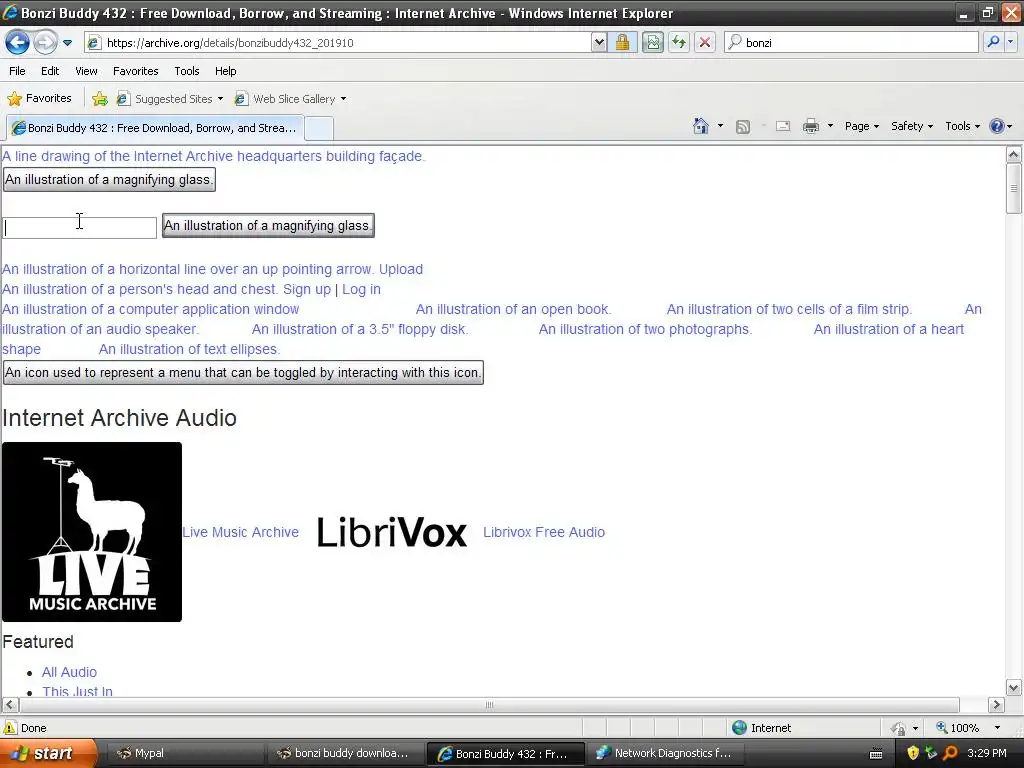
Task: View the security lock icon report
Action: tap(622, 43)
